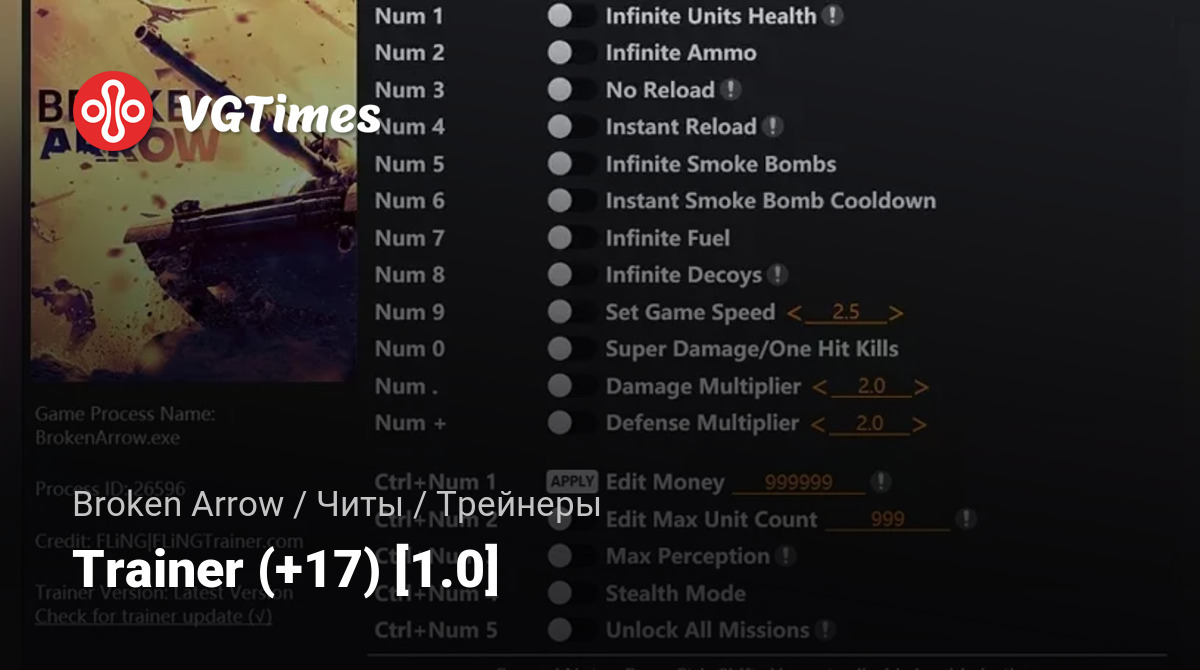This screenshot has width=1200, height=670.
Task: Click the Edit Money info icon
Action: click(880, 482)
